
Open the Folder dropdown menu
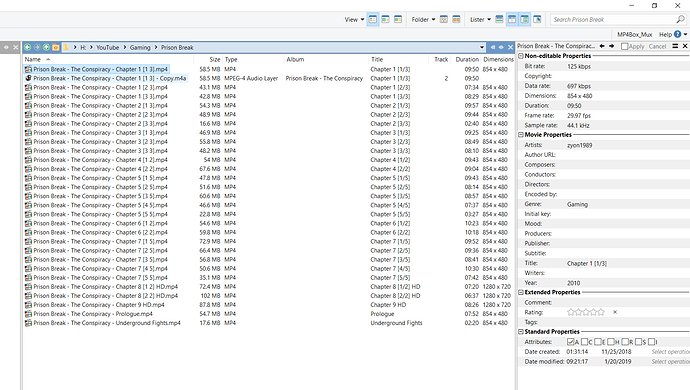[423, 19]
